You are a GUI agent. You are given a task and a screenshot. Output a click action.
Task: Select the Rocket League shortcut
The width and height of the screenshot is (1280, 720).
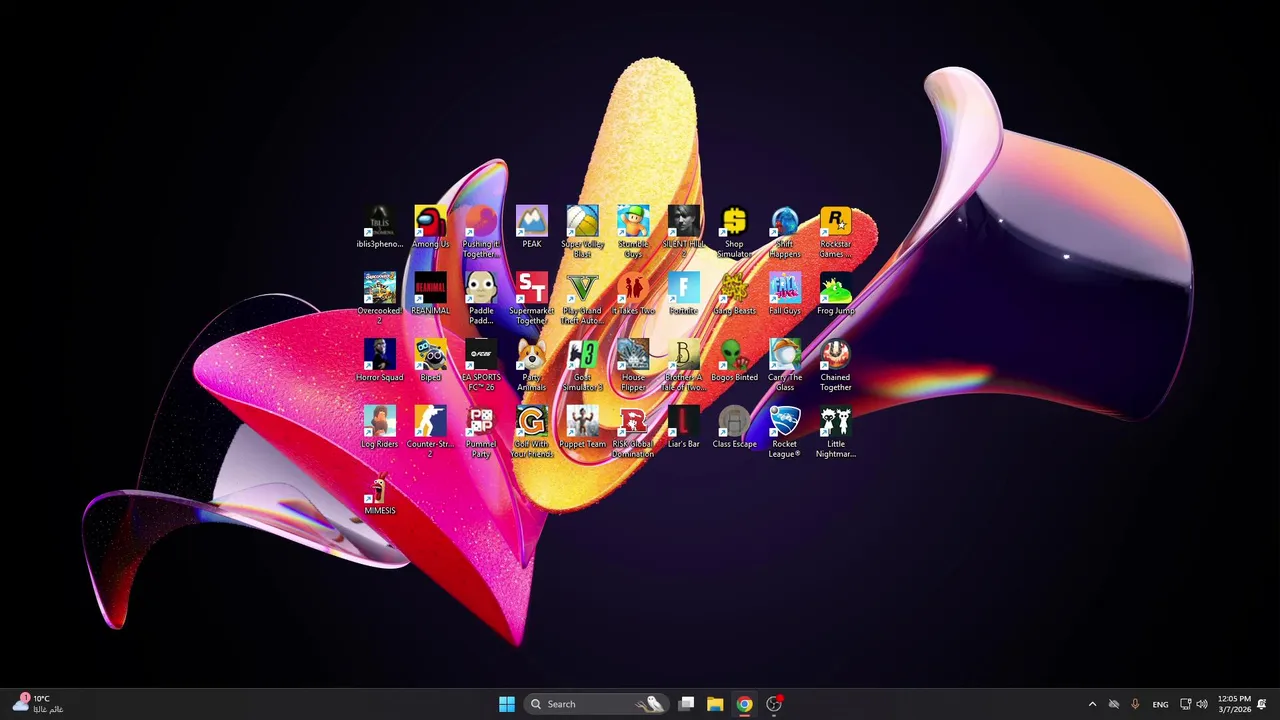click(x=785, y=432)
